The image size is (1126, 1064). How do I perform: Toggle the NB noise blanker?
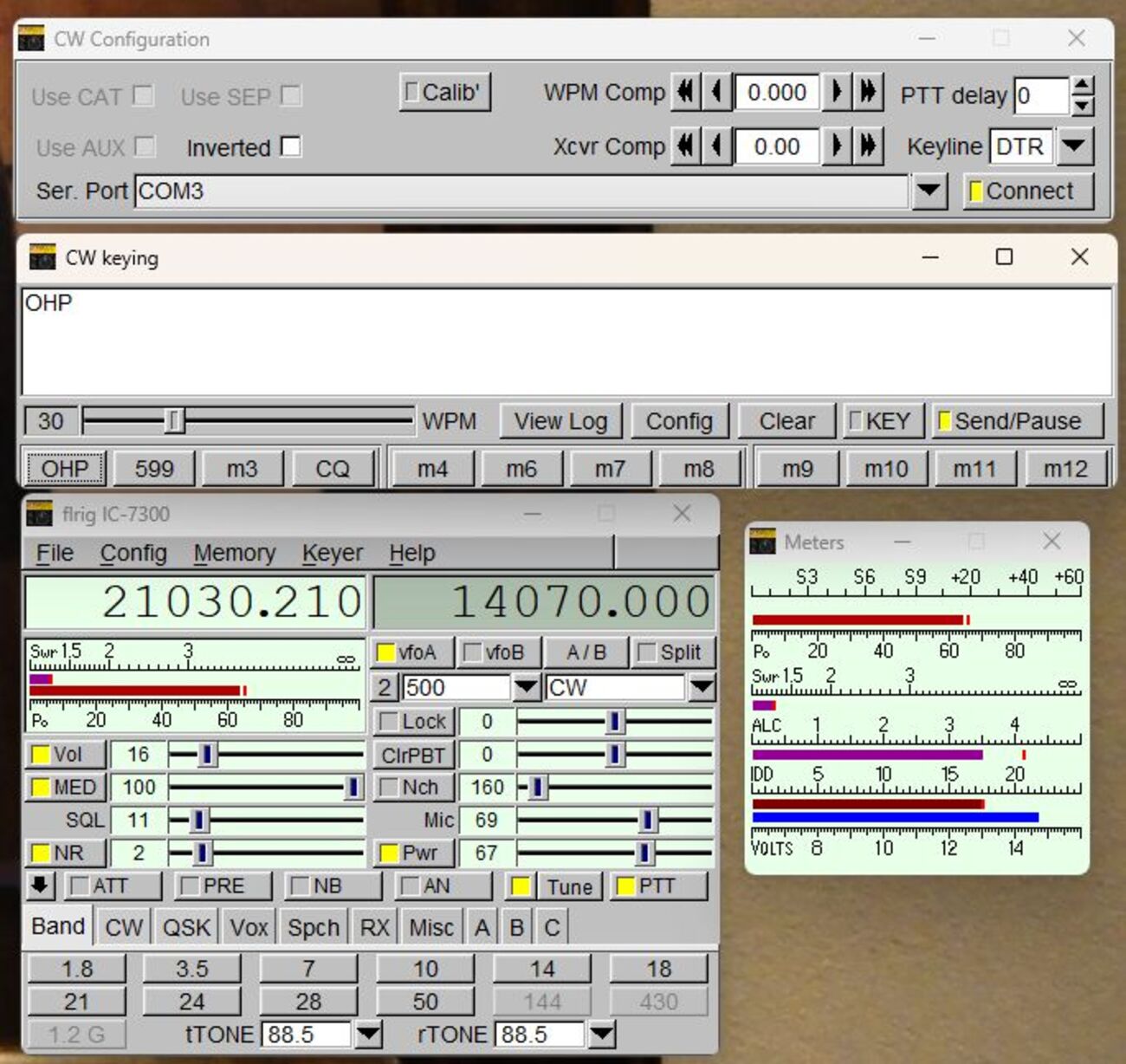[333, 886]
